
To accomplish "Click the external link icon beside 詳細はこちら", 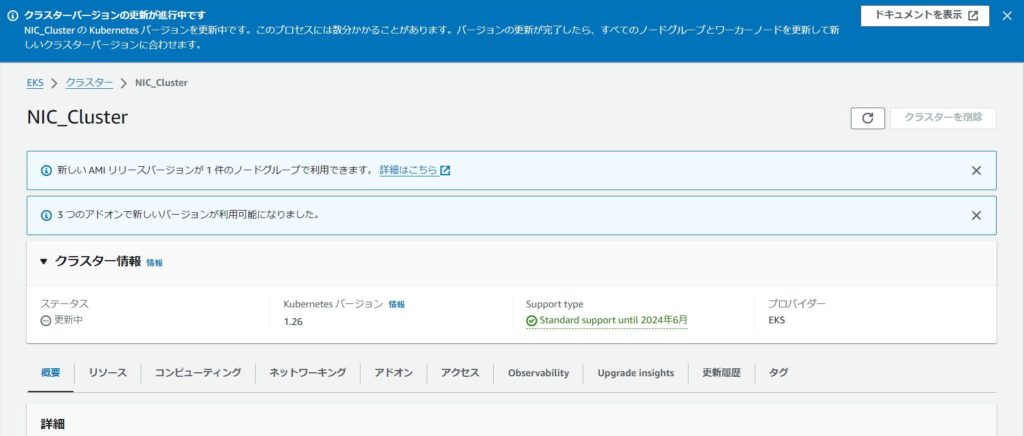I will click(x=445, y=170).
